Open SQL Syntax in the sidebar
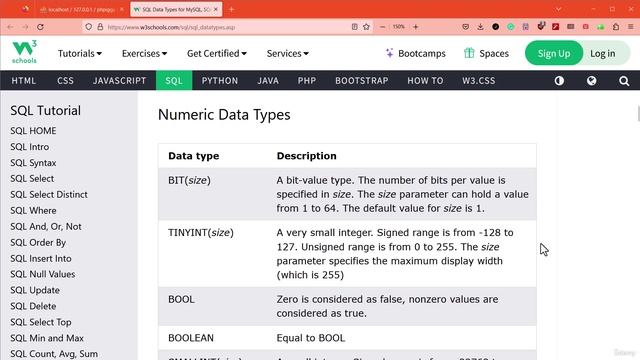 [33, 162]
